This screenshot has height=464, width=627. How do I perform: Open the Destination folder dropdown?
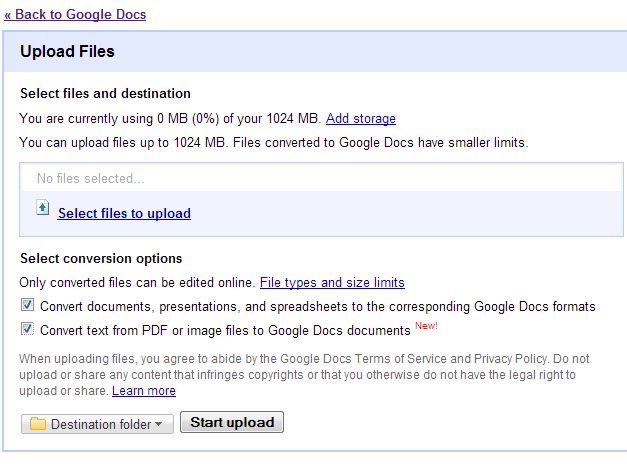coord(97,423)
